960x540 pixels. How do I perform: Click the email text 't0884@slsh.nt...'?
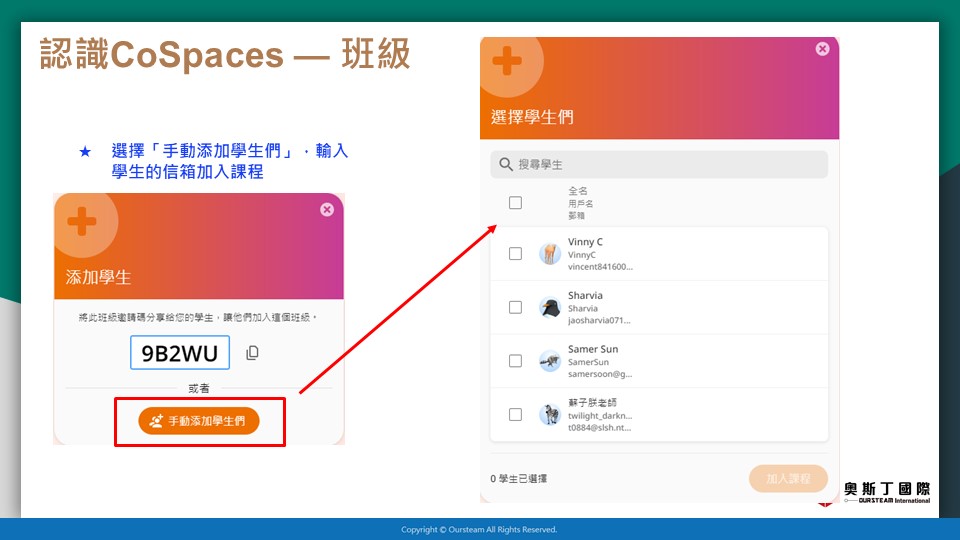tap(599, 428)
